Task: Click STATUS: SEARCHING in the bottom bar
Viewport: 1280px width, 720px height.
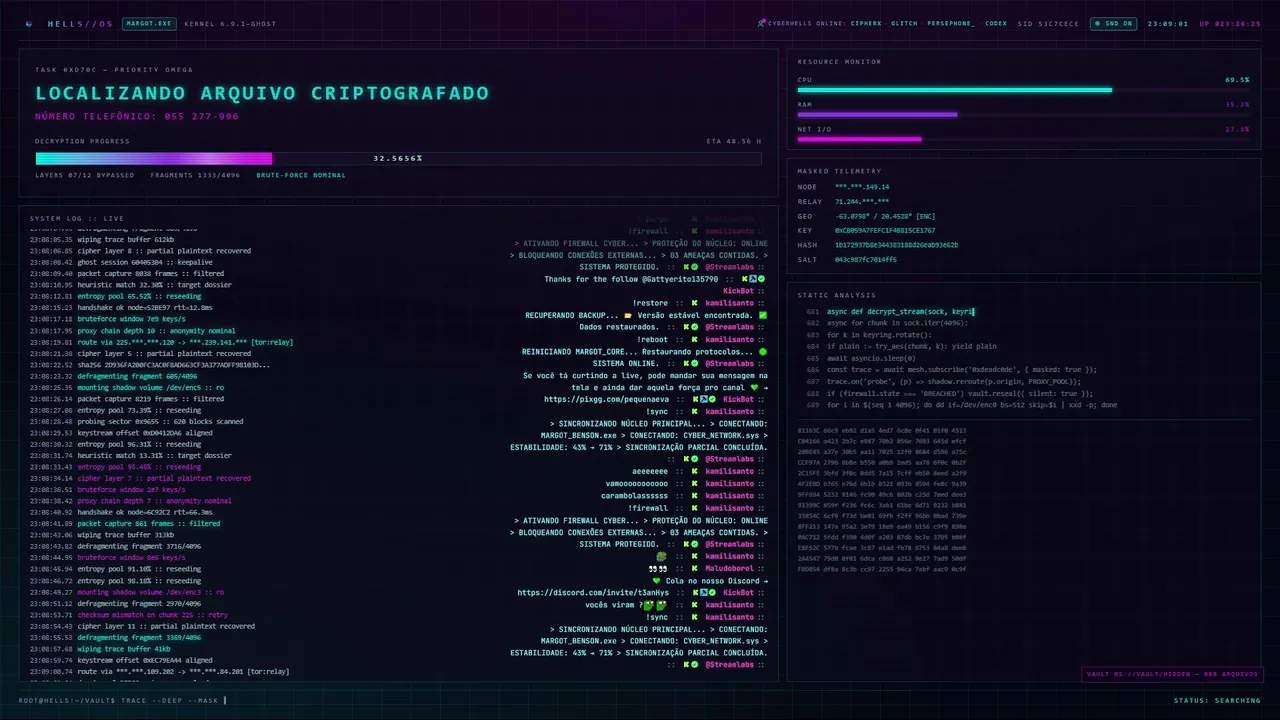Action: 1217,700
